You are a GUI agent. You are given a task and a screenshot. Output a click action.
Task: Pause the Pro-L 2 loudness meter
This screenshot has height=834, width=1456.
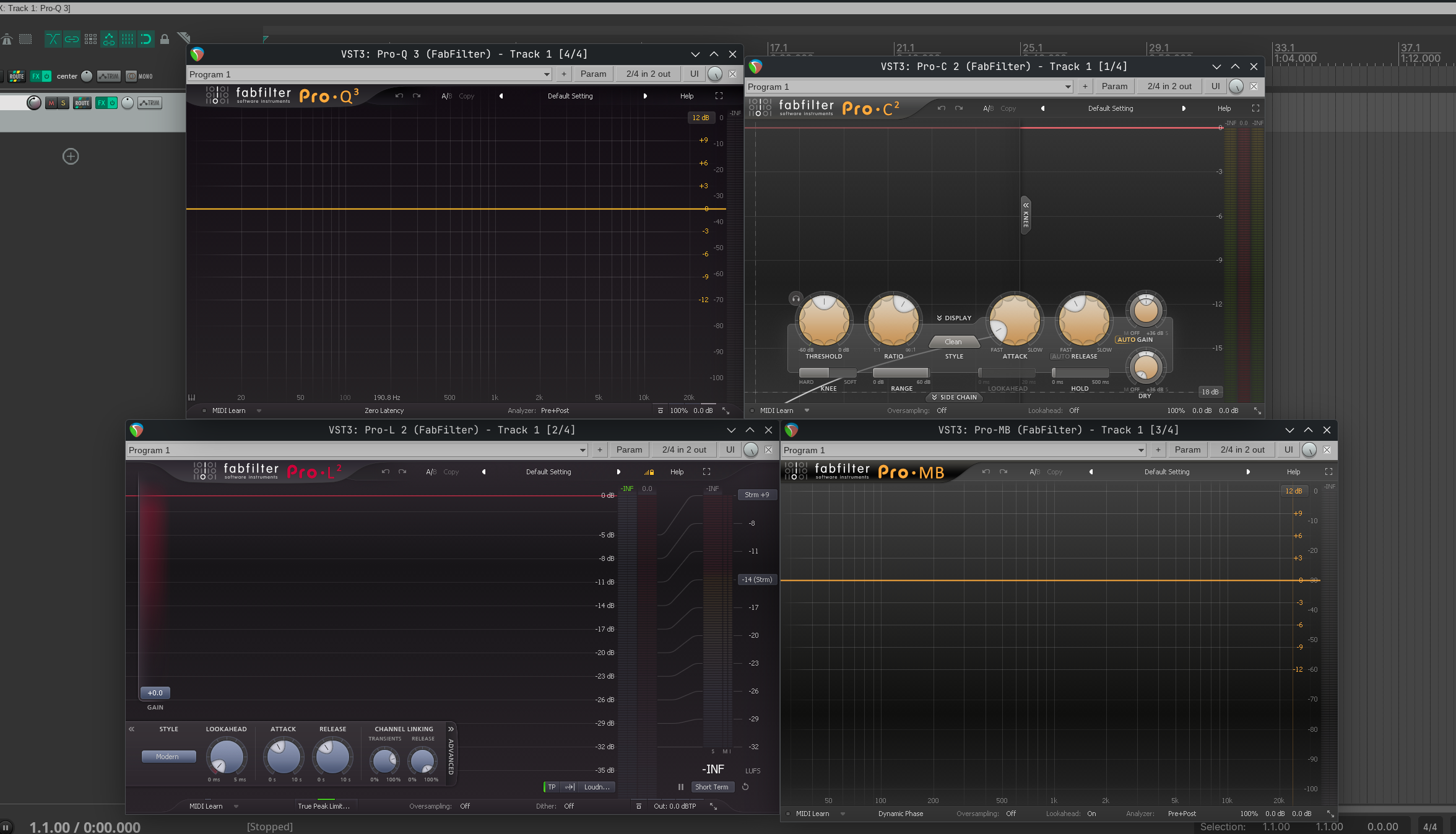coord(681,787)
